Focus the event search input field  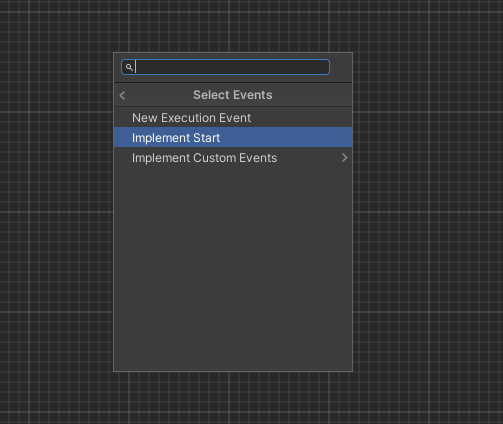226,67
